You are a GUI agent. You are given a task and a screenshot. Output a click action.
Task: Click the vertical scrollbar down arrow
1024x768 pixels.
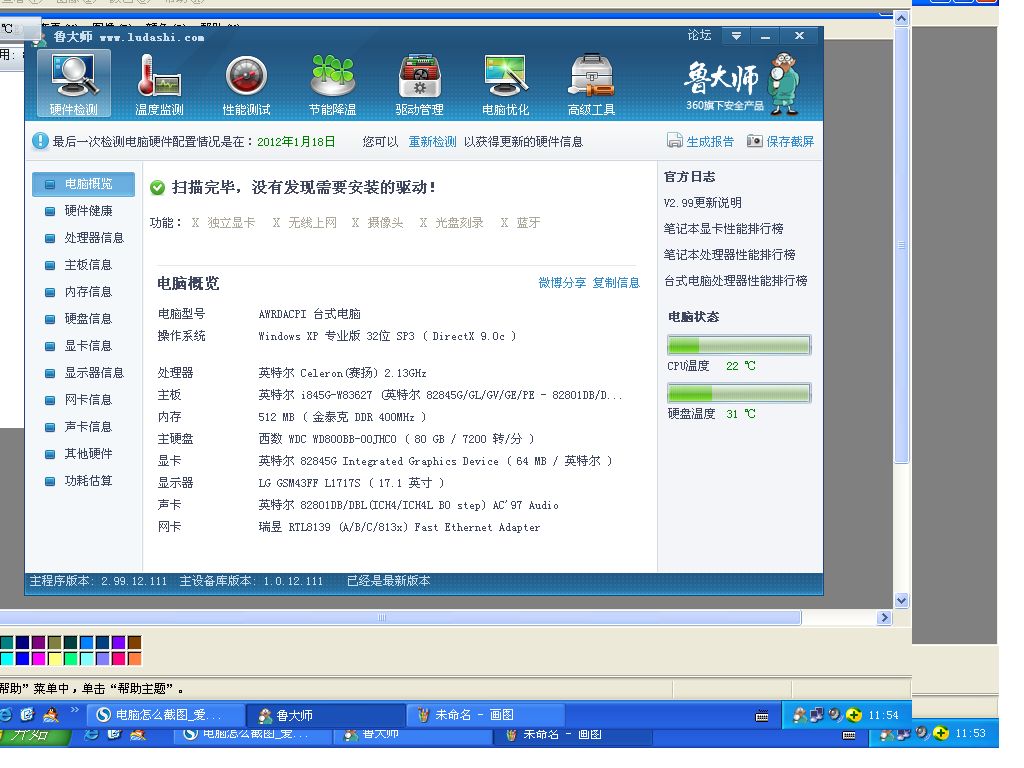pos(901,601)
